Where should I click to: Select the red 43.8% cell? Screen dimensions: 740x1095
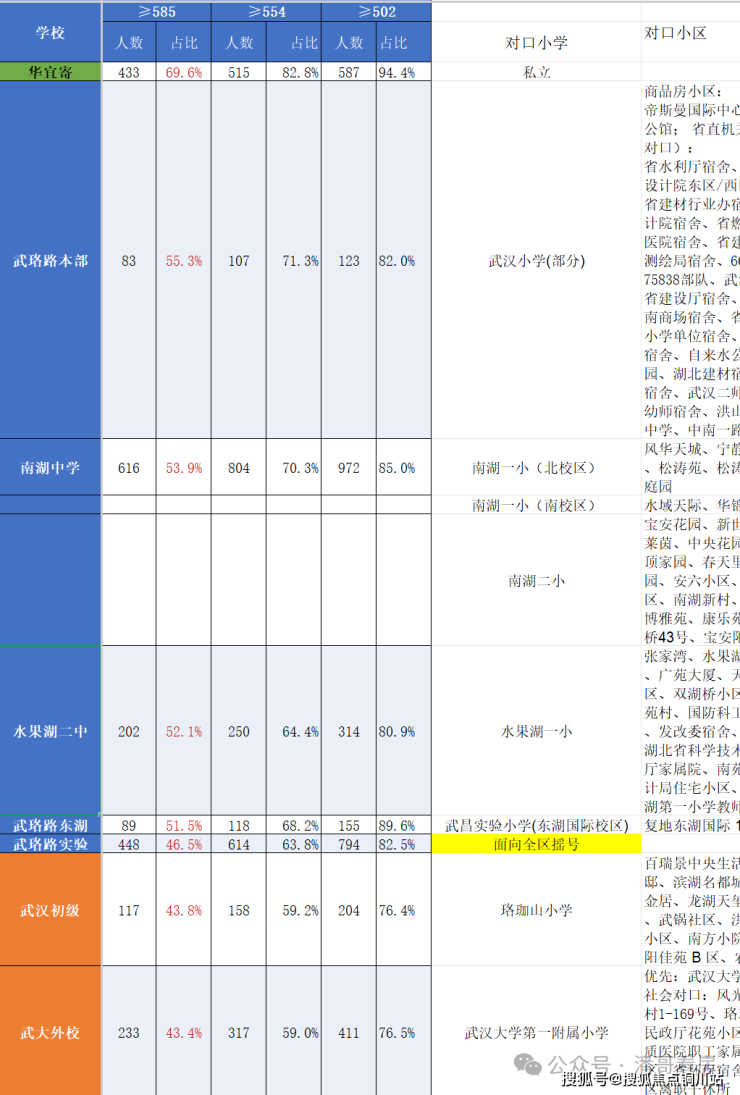pos(184,910)
